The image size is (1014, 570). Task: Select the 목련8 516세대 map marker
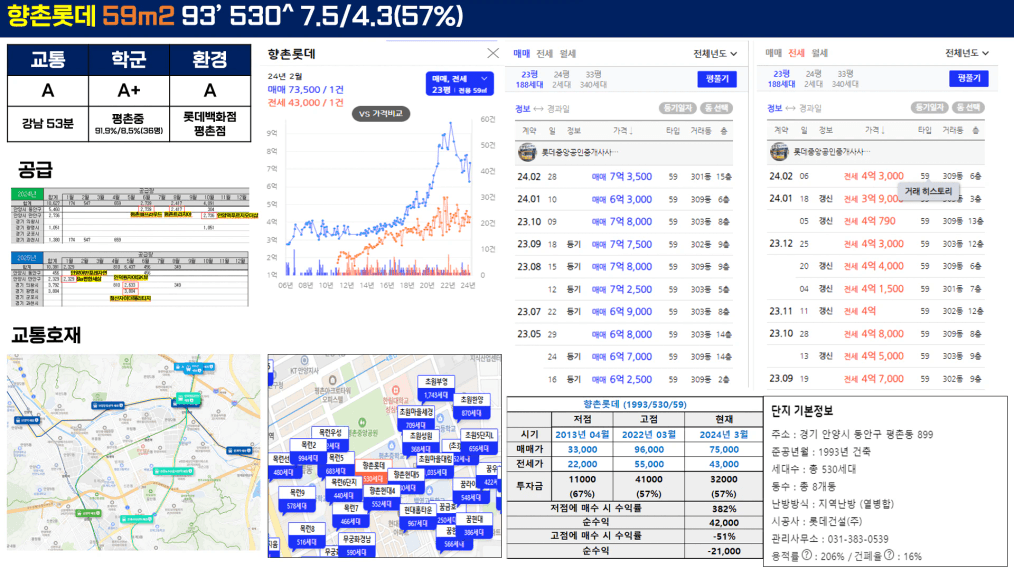click(x=307, y=536)
